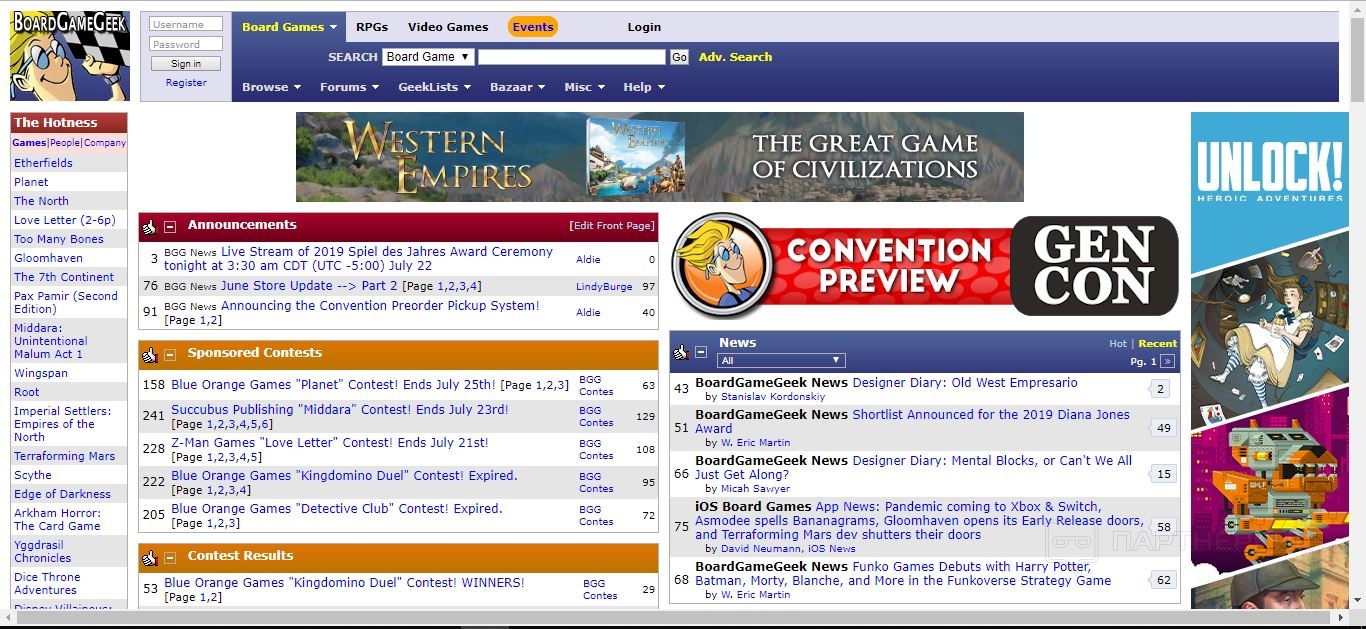Open the Misc dropdown menu
This screenshot has height=629, width=1366.
tap(584, 87)
